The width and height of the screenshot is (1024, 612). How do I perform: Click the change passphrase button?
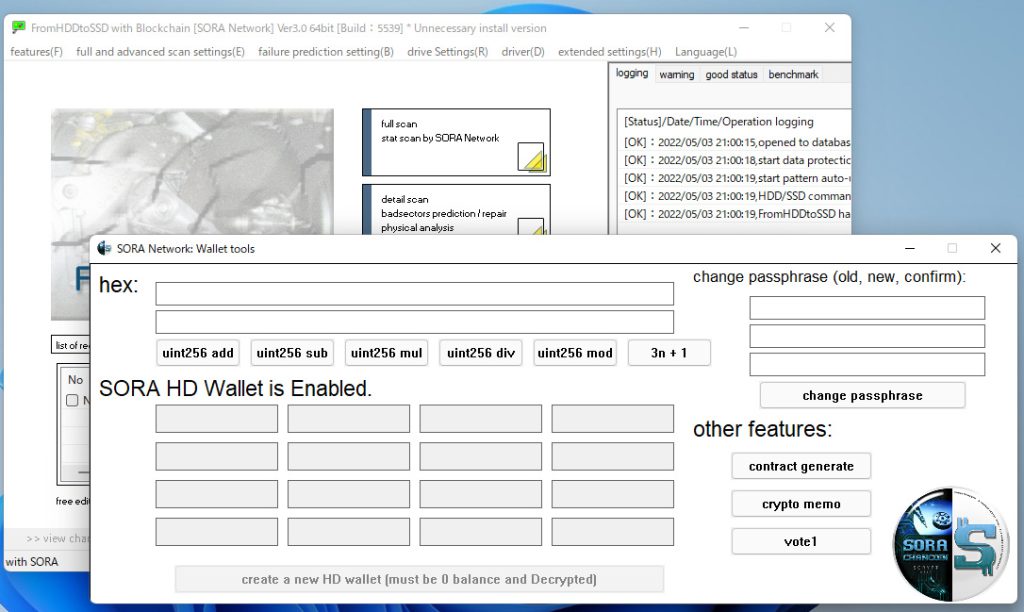(862, 395)
